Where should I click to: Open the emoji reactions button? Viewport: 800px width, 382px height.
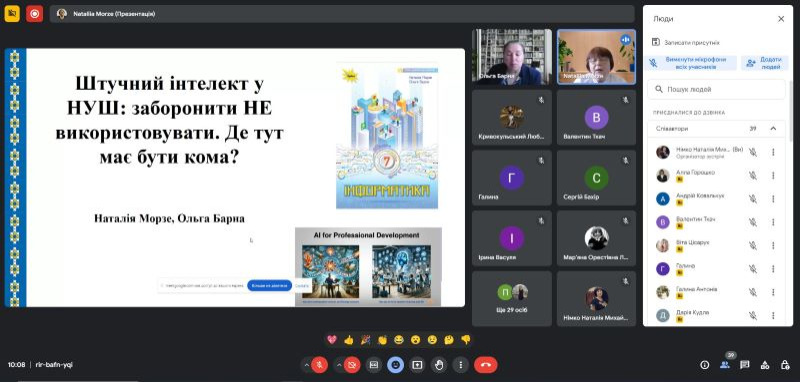tap(396, 365)
